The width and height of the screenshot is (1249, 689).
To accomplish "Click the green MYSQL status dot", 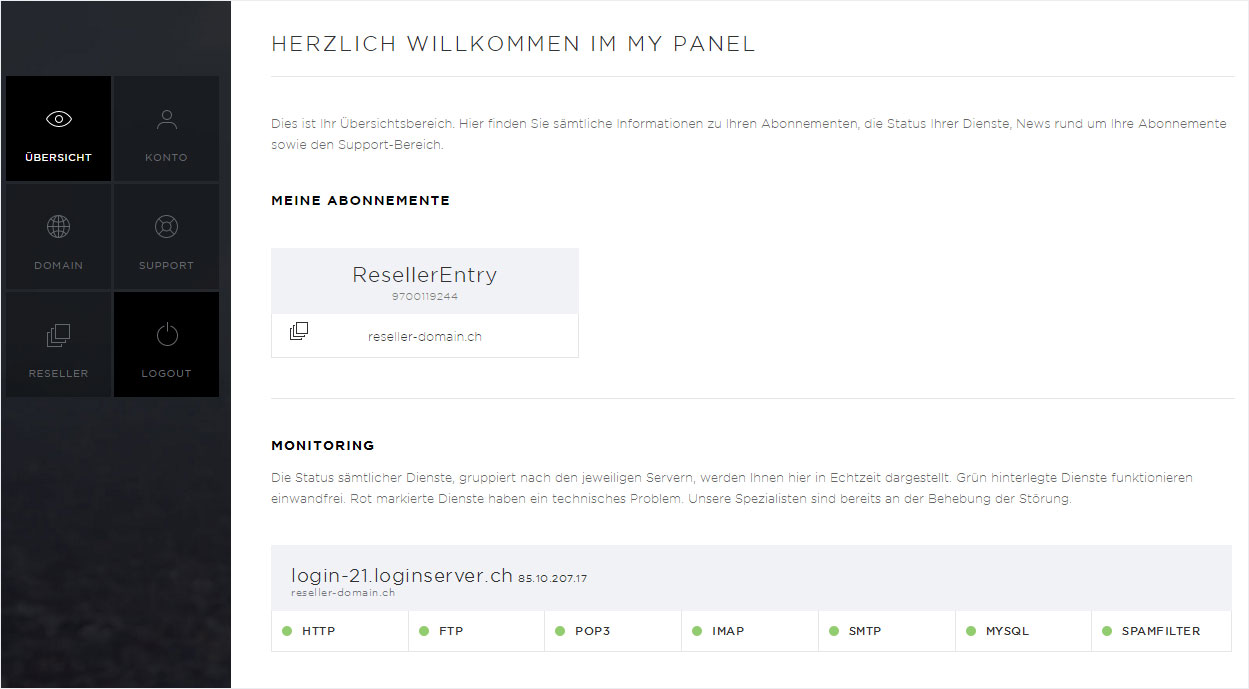I will tap(970, 631).
